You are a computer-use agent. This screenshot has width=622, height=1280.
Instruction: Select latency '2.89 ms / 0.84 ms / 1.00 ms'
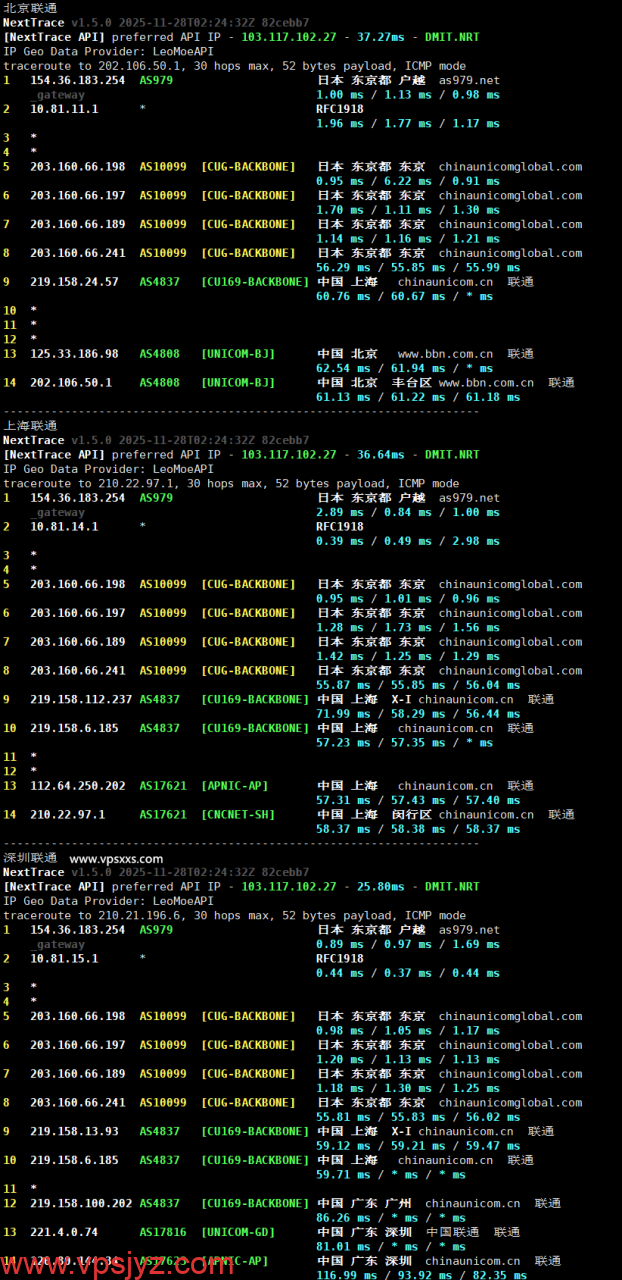click(x=408, y=512)
